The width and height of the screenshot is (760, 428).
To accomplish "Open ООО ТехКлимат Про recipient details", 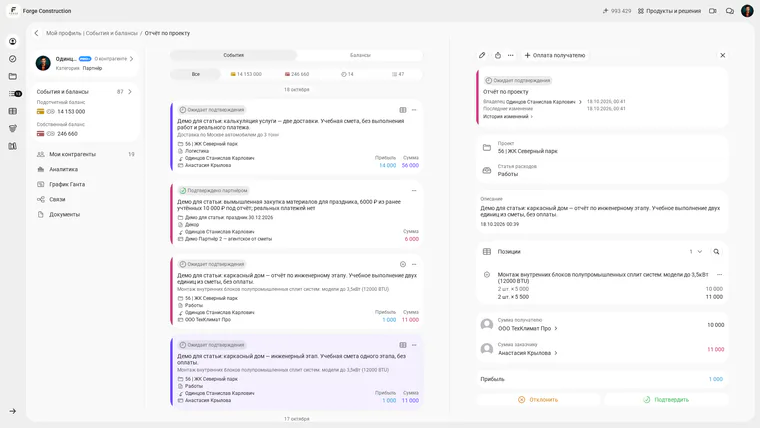I will click(527, 328).
